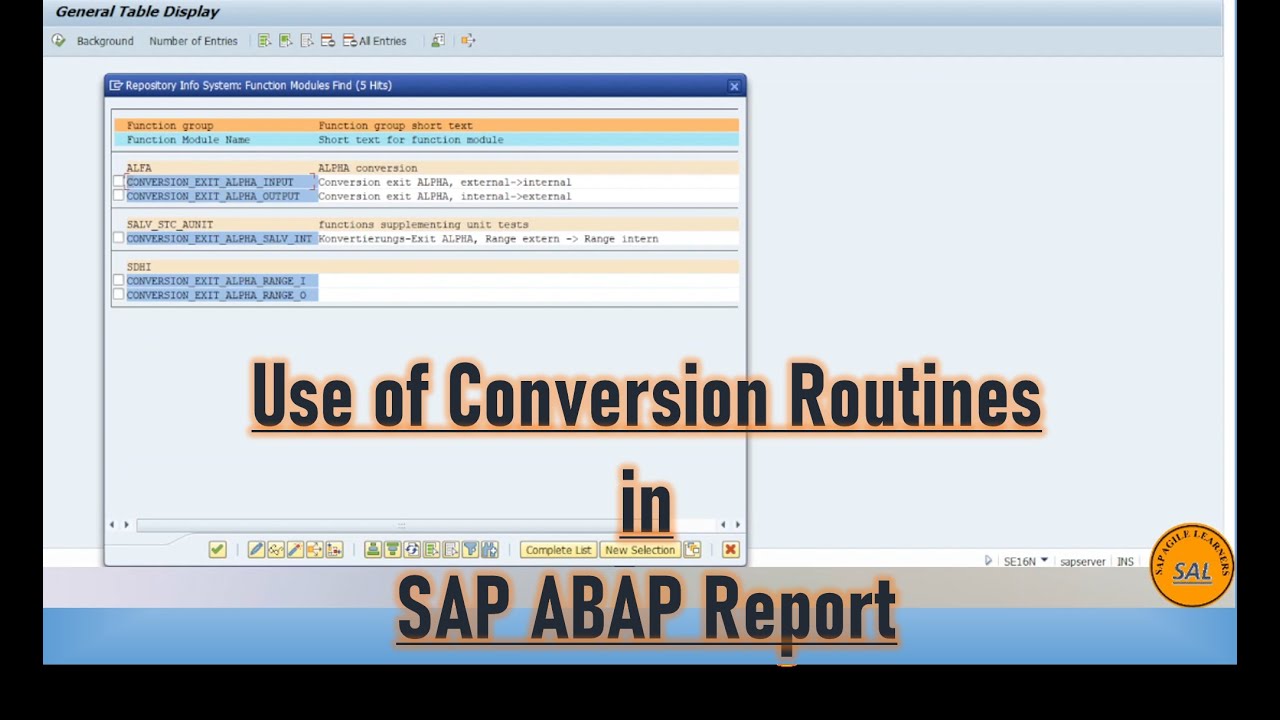
Task: Click the Select All icon in dialog
Action: (373, 549)
